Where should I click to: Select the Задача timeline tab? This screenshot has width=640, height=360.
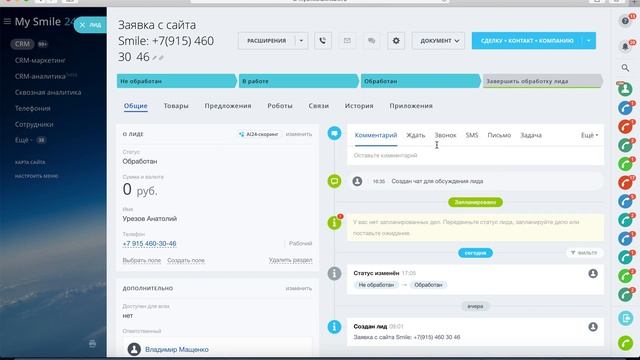point(531,135)
